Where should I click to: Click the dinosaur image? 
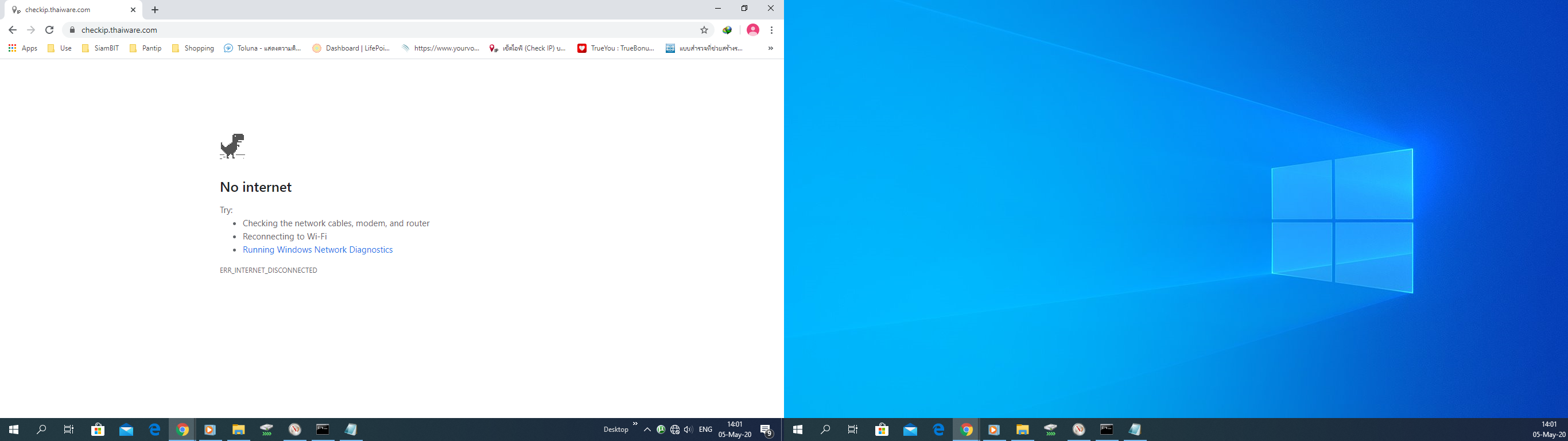(232, 146)
